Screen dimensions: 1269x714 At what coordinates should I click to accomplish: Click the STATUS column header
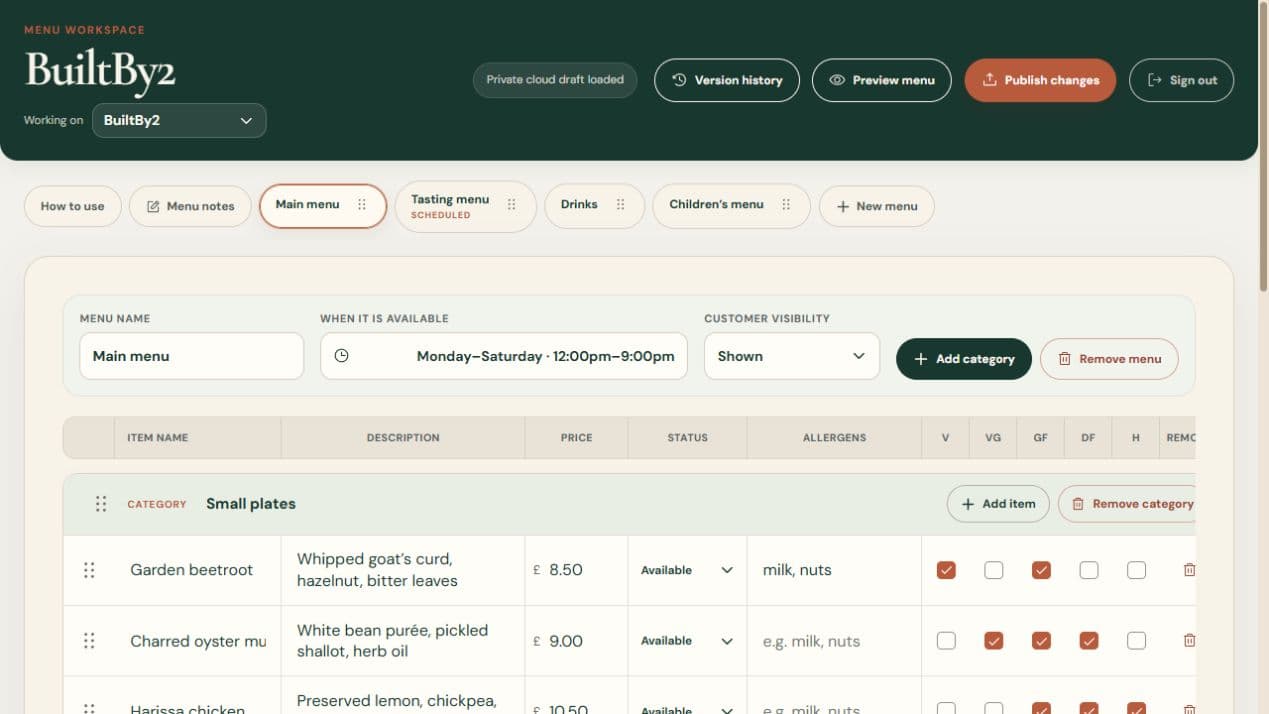[687, 438]
